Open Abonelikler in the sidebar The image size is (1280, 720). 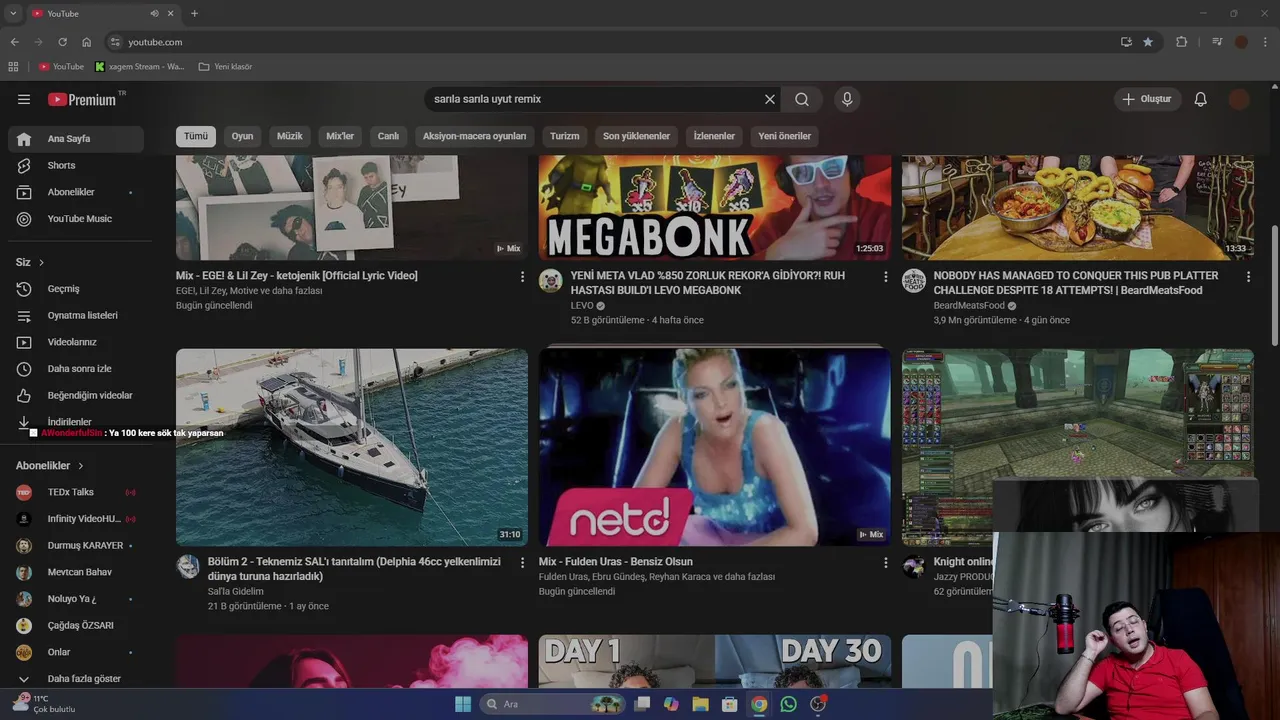tap(76, 192)
